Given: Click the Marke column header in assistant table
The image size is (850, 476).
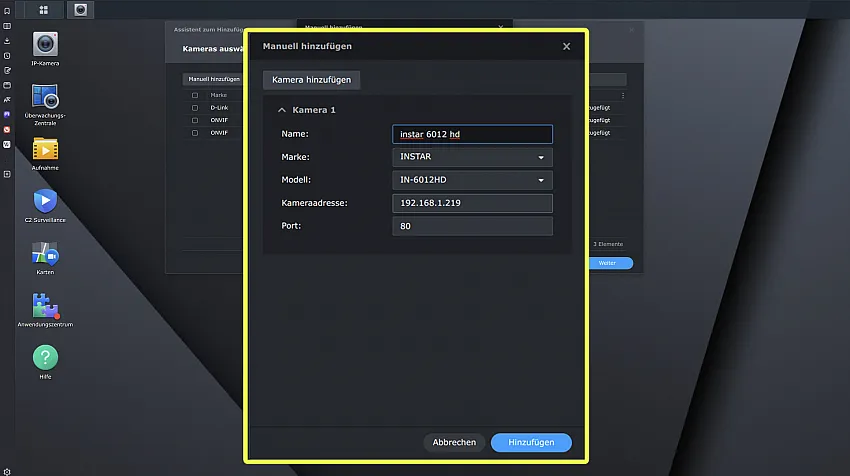Looking at the screenshot, I should click(x=218, y=95).
